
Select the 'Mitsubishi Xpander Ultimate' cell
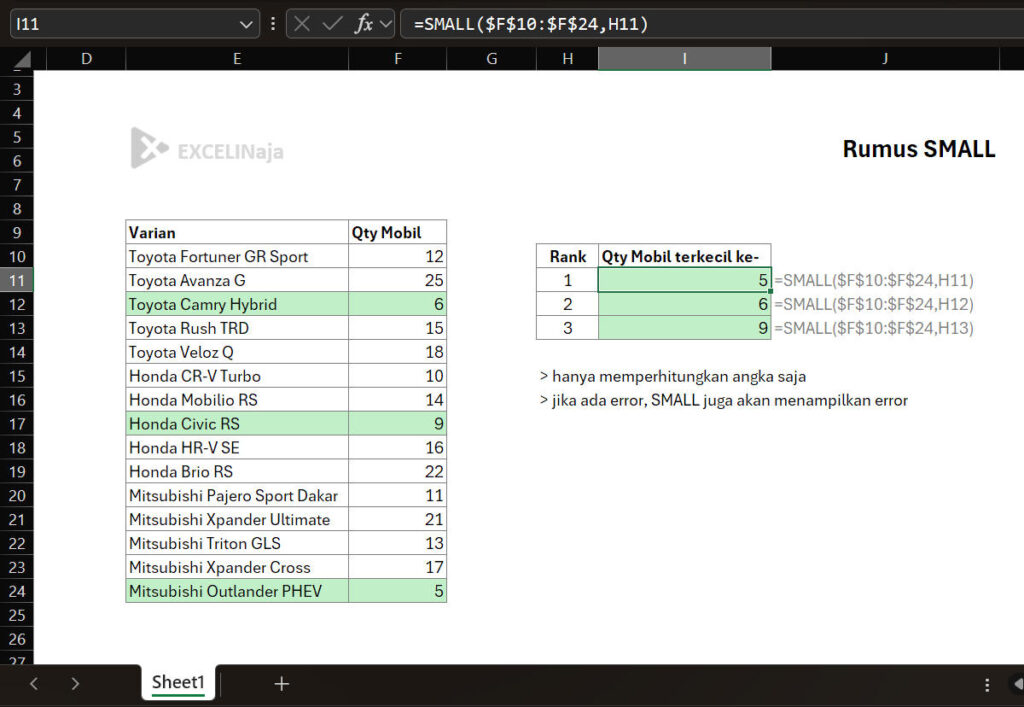(237, 520)
